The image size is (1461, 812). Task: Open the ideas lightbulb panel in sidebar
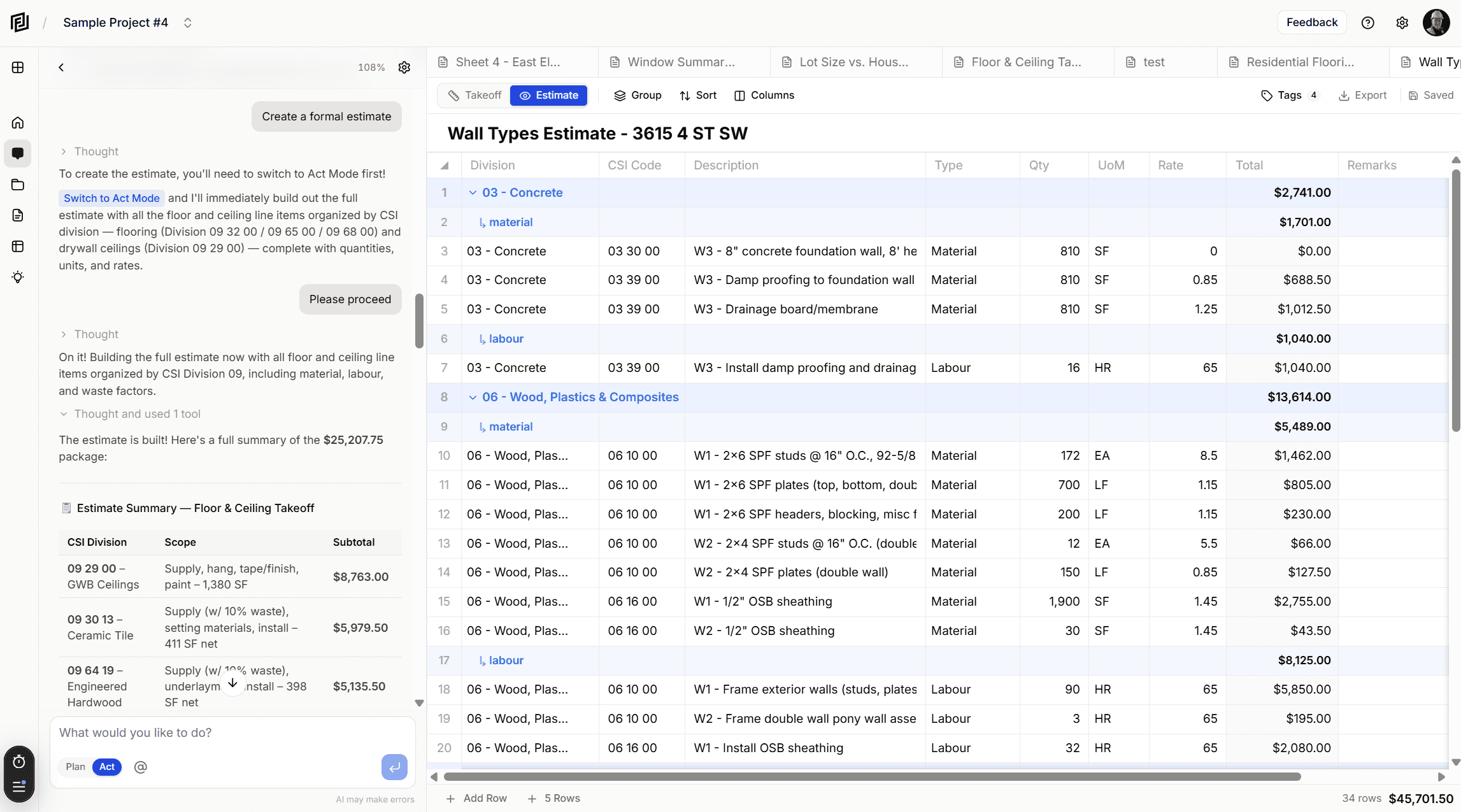(18, 276)
